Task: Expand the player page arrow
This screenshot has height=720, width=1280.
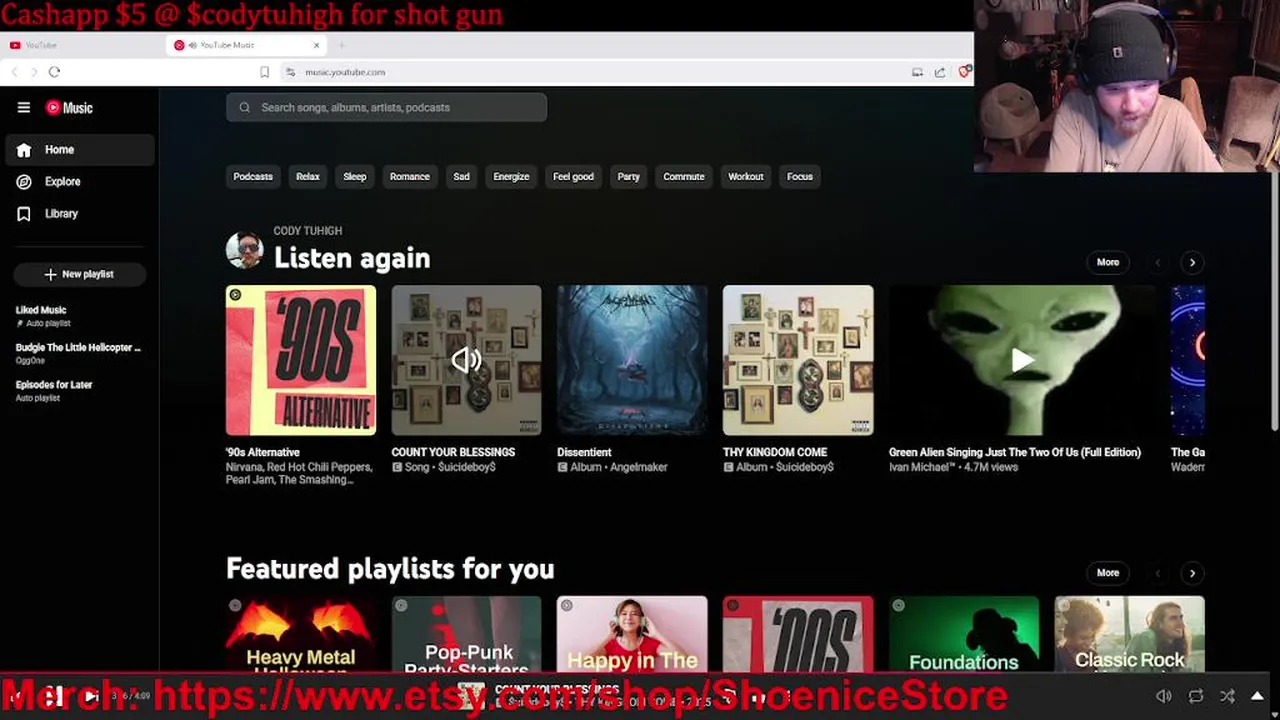Action: (1257, 696)
